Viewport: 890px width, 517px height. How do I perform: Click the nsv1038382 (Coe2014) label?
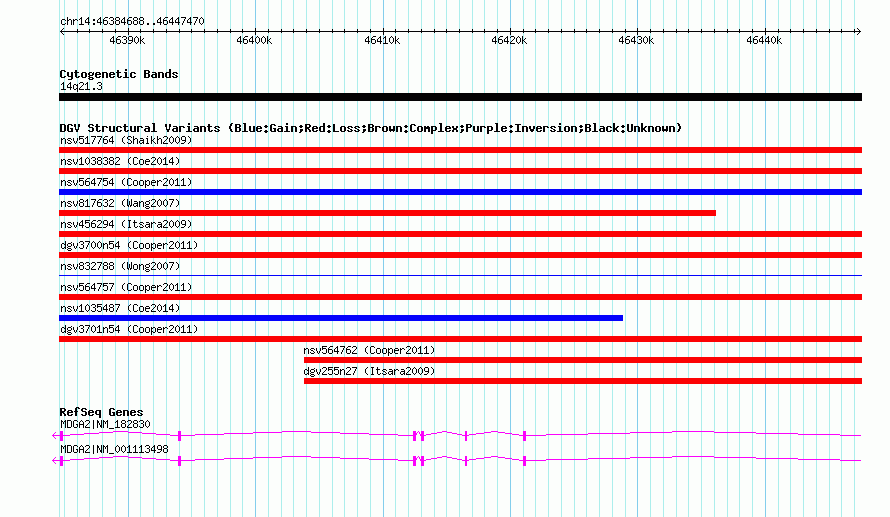click(120, 161)
